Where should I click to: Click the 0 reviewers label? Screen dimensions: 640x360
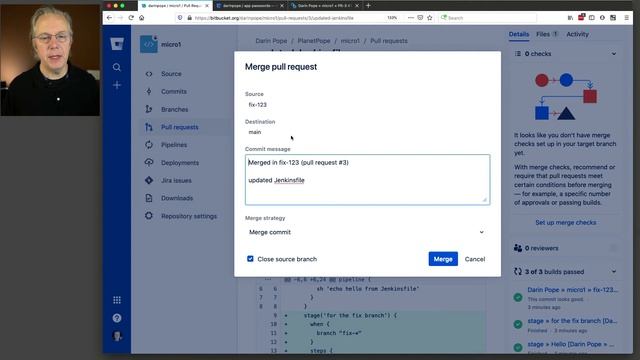click(541, 248)
